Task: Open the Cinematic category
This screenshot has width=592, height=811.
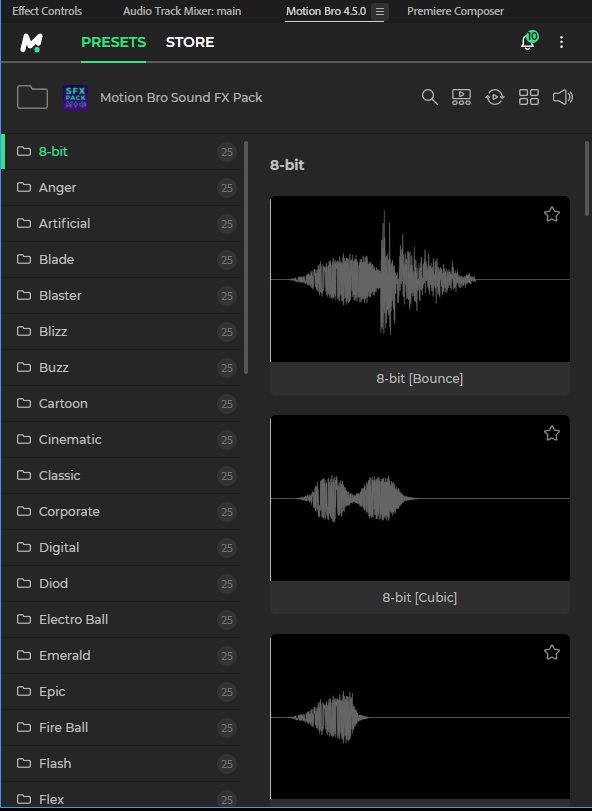Action: pos(122,439)
